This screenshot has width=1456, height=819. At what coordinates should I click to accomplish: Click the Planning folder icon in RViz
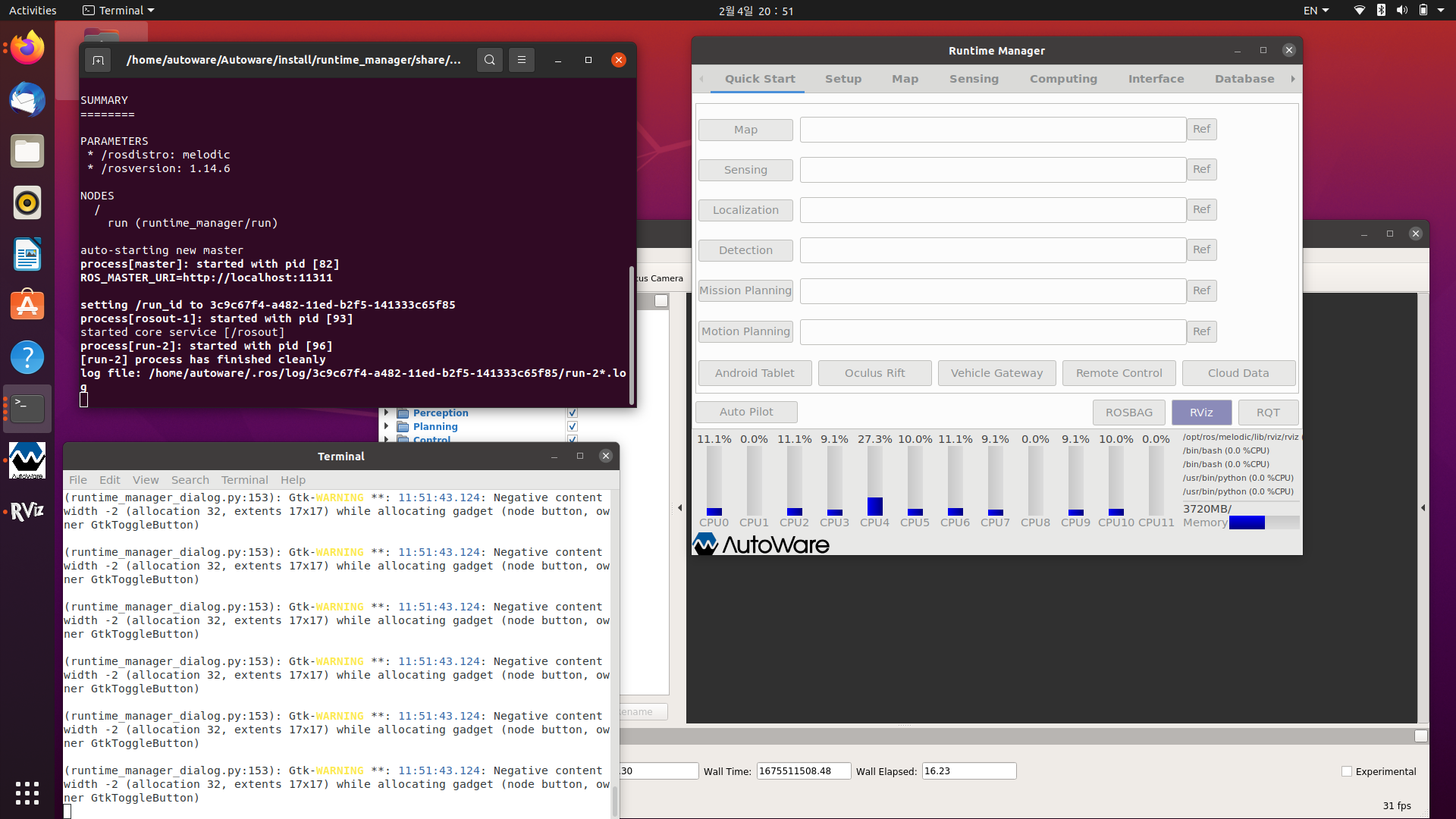403,427
